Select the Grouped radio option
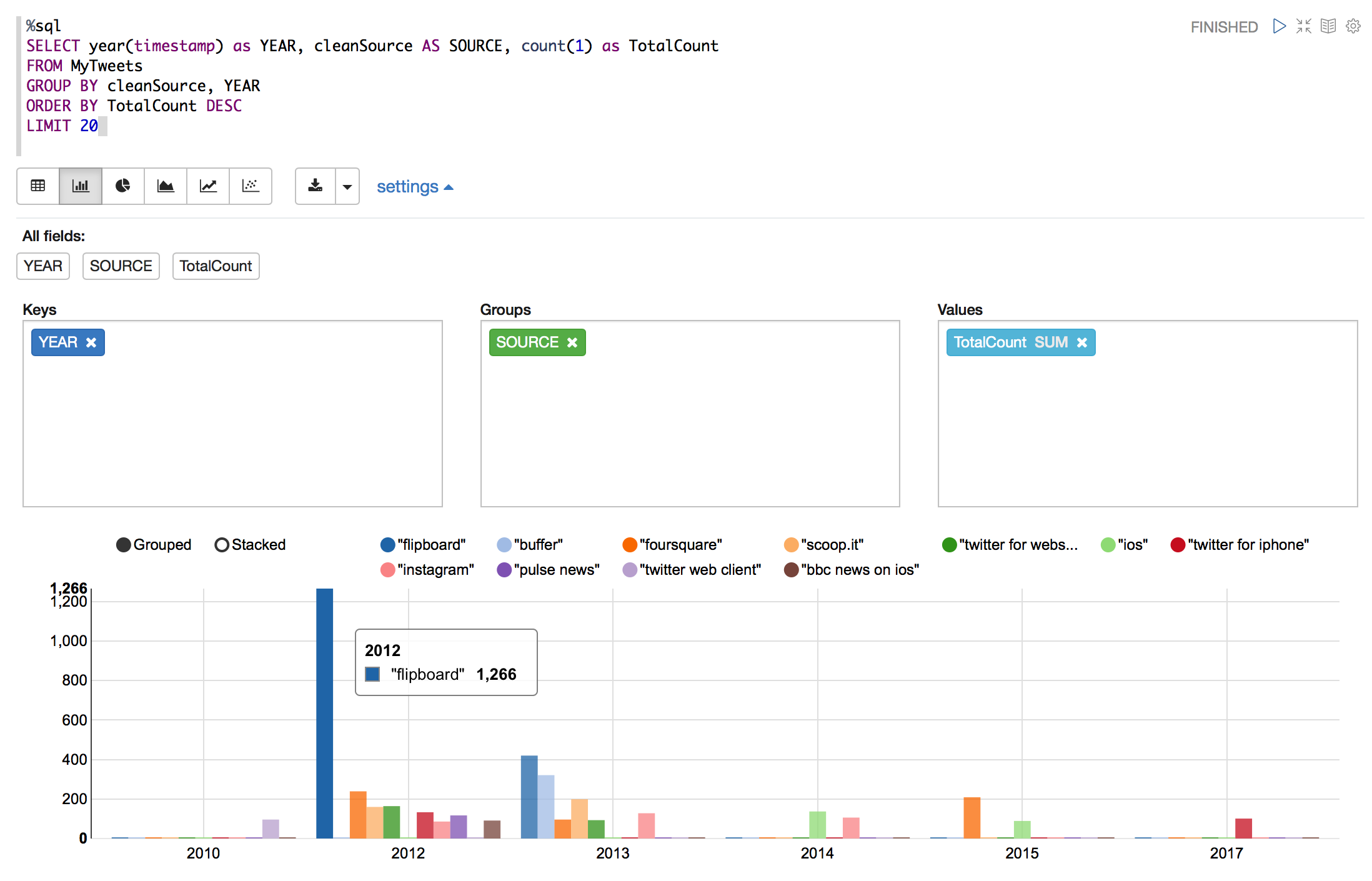This screenshot has height=881, width=1372. coord(124,545)
